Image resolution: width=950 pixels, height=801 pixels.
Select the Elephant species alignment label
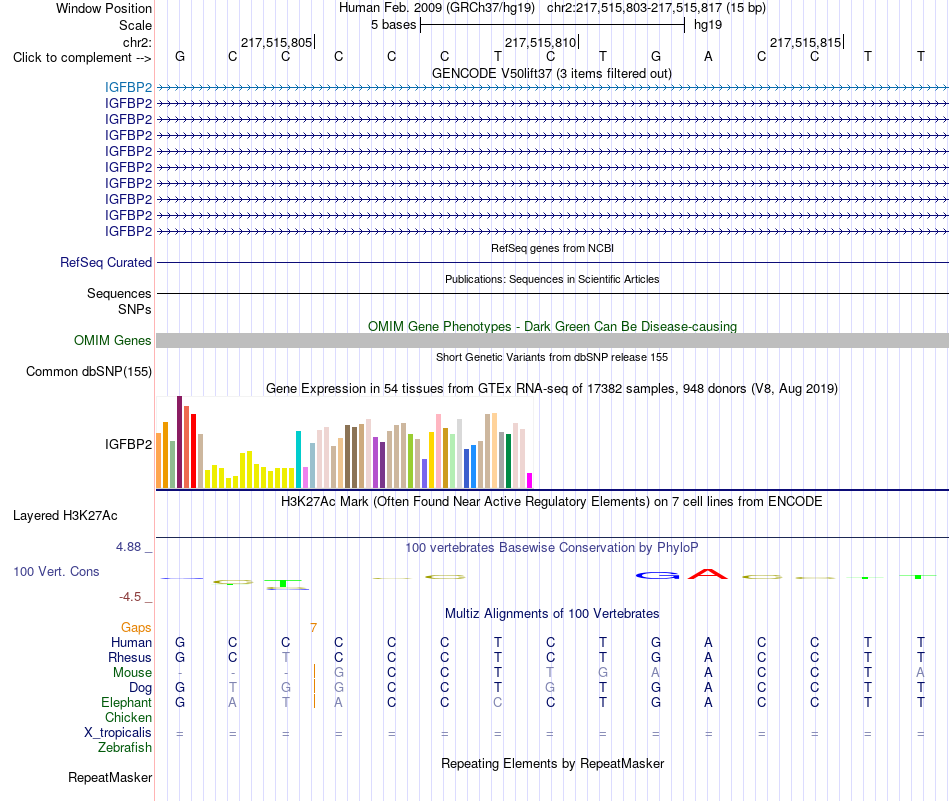(x=127, y=703)
